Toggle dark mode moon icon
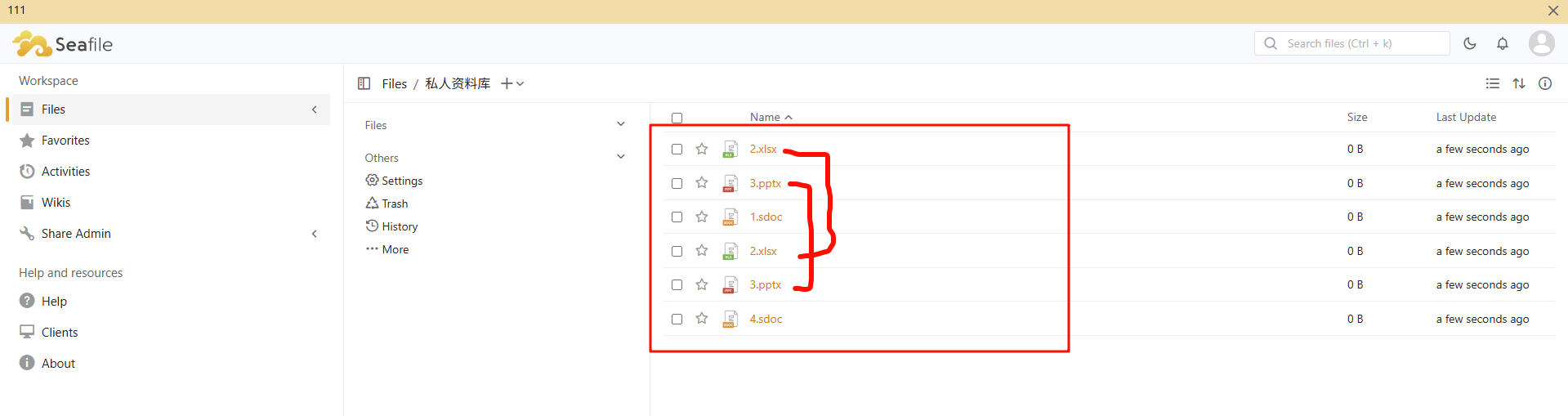This screenshot has height=416, width=1568. 1470,43
